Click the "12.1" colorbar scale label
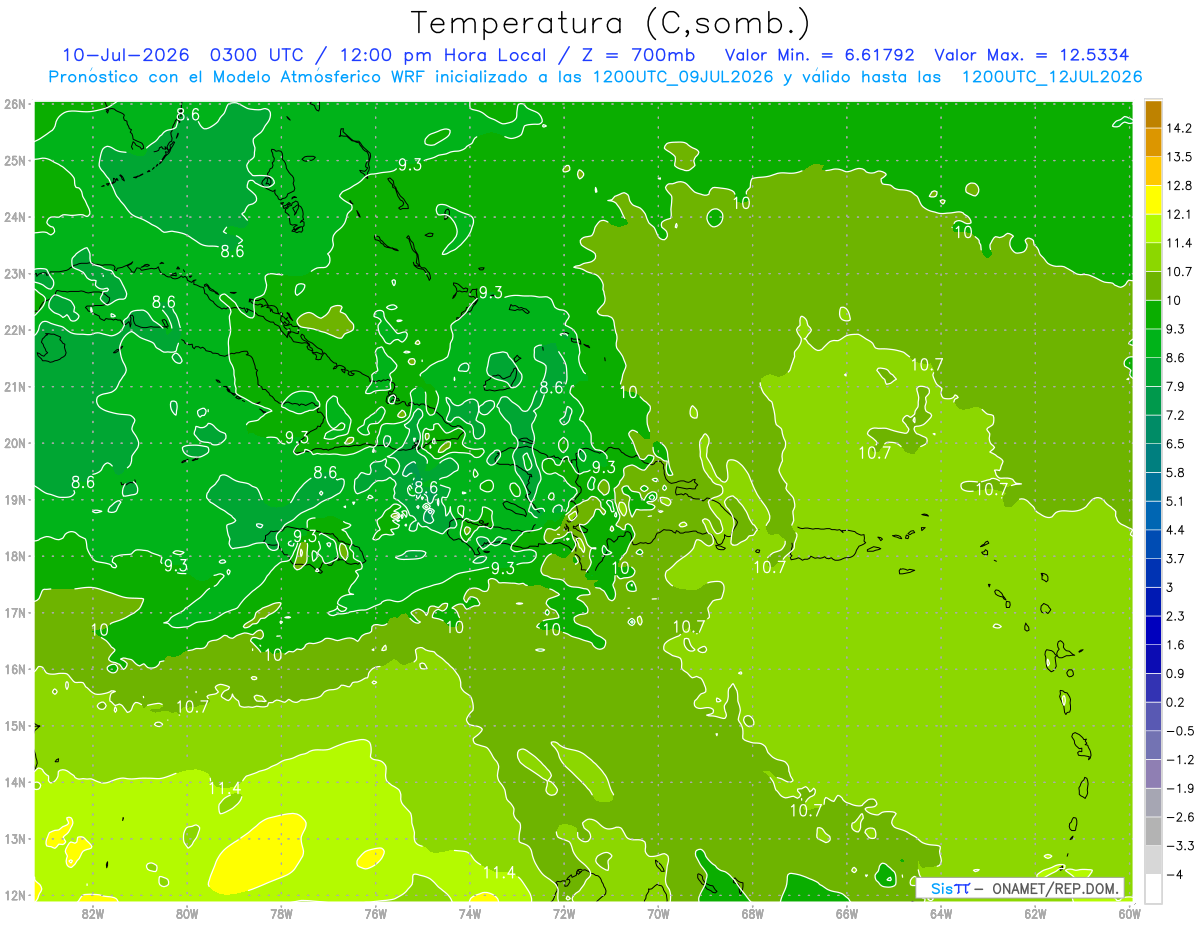 pyautogui.click(x=1178, y=215)
